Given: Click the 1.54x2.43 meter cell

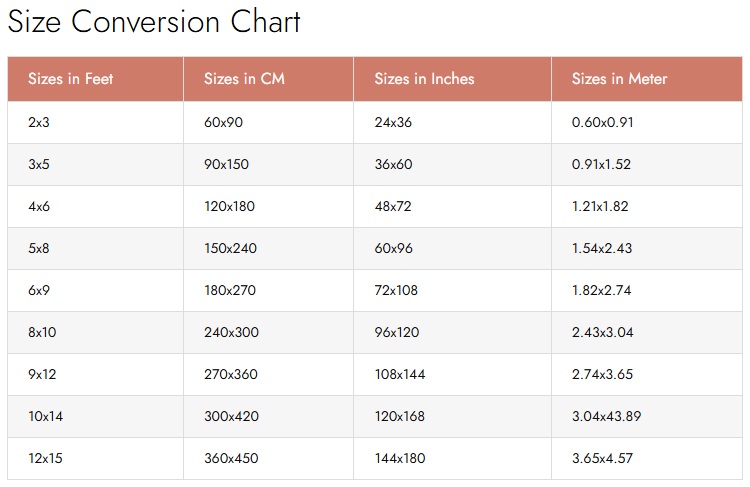Looking at the screenshot, I should (x=647, y=249).
